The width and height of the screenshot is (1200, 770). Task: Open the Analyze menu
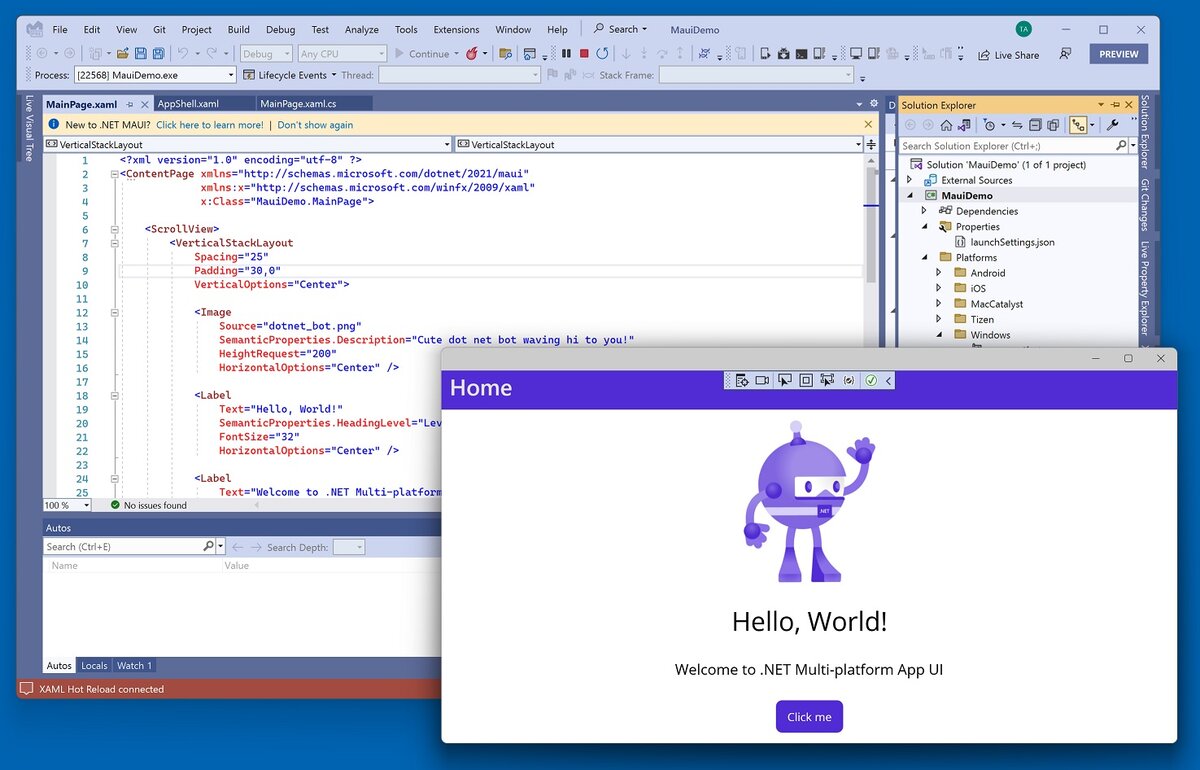click(362, 29)
